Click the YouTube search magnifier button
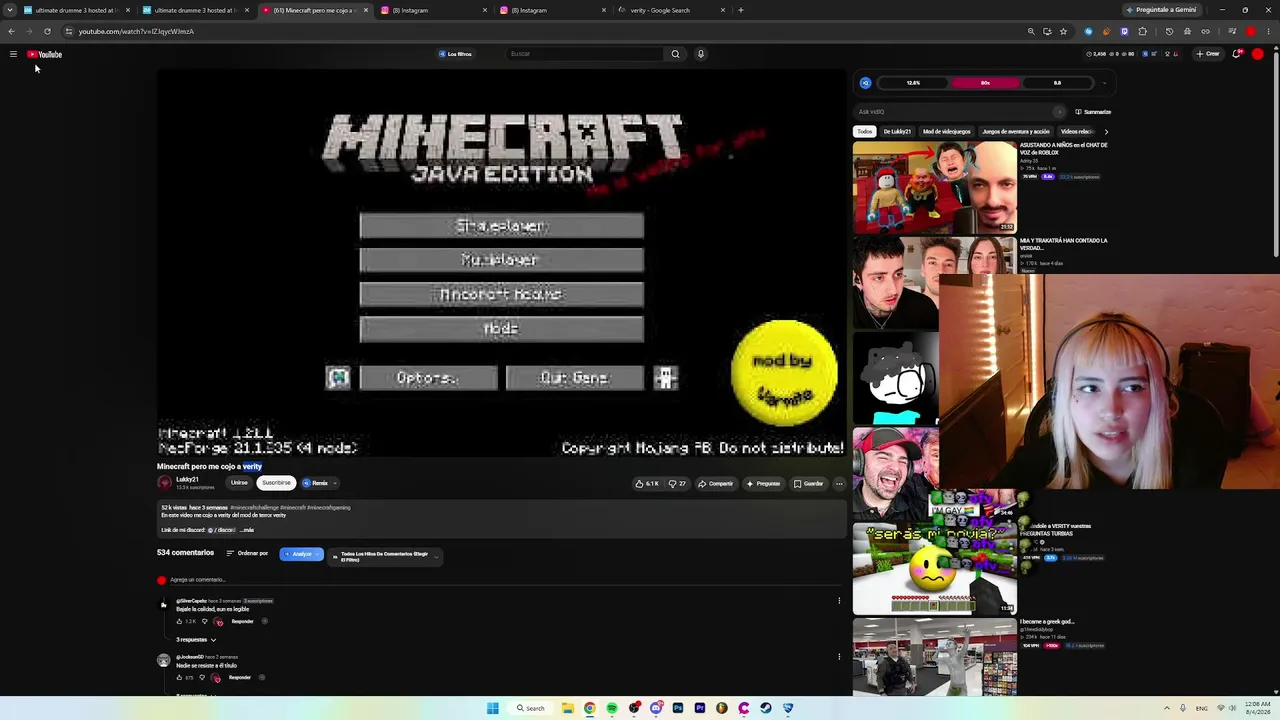This screenshot has height=720, width=1280. click(675, 54)
